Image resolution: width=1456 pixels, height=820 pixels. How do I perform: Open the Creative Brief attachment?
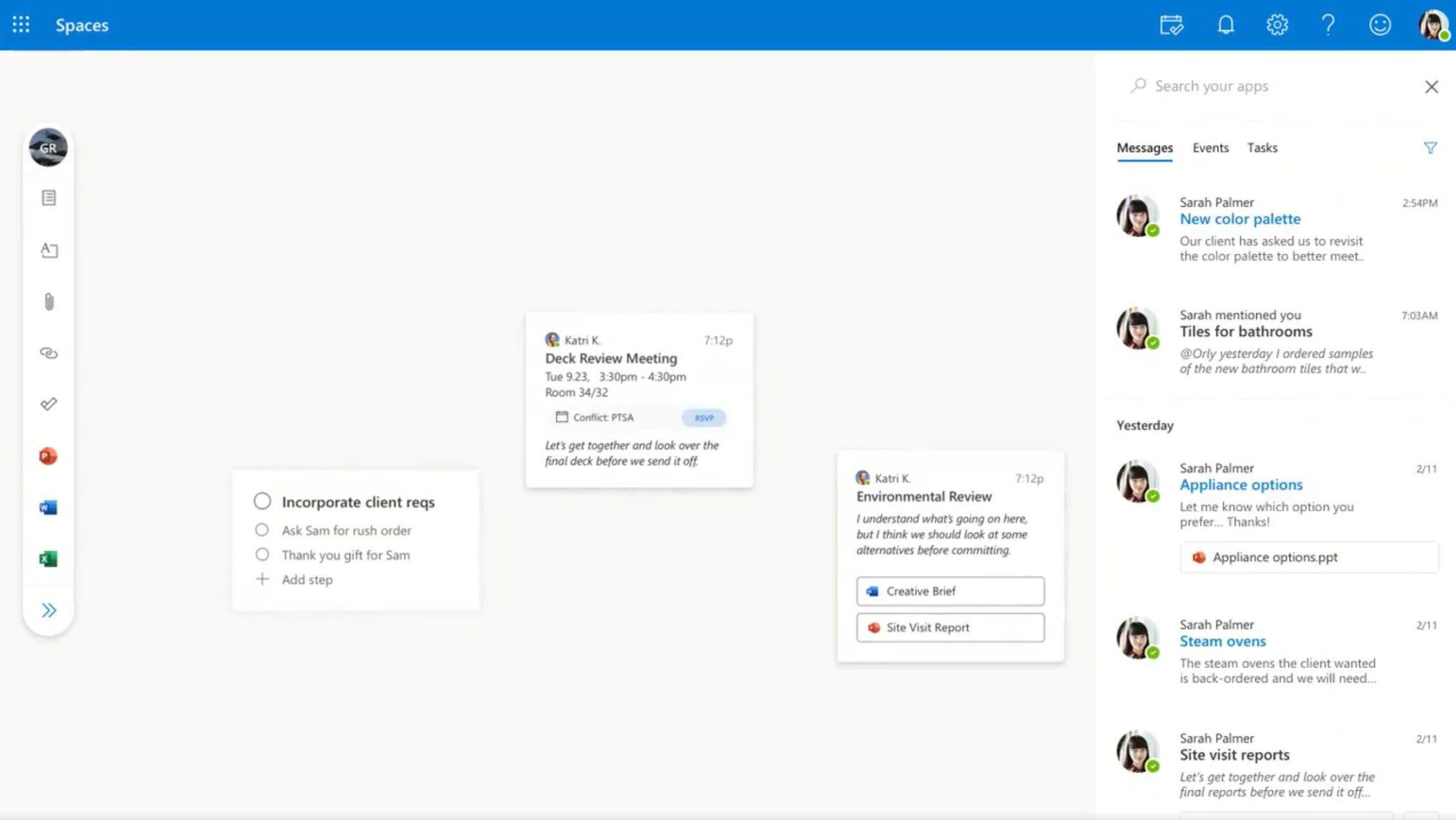[x=951, y=591]
